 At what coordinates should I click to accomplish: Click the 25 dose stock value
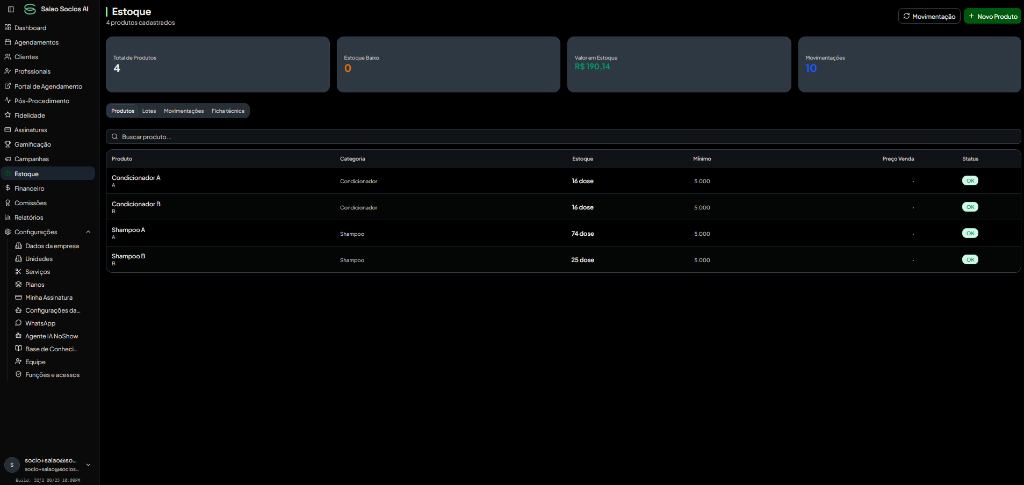(583, 260)
